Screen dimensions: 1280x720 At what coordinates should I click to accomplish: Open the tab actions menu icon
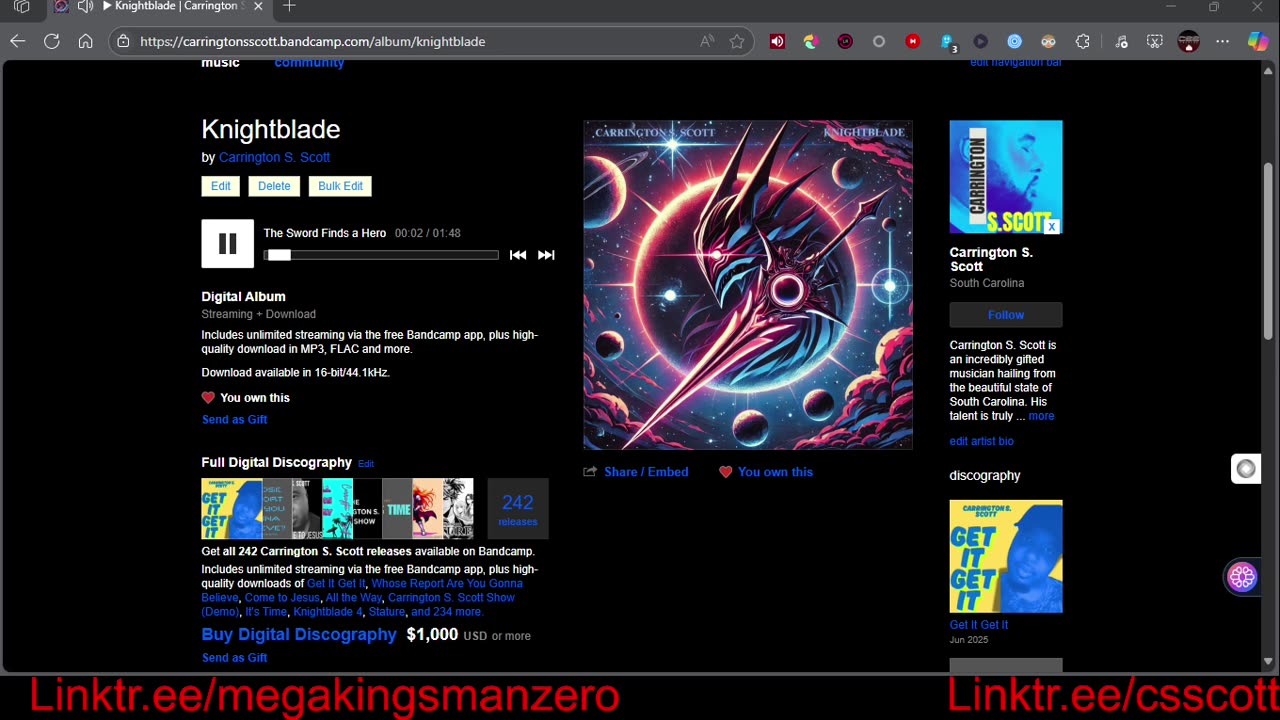pos(21,7)
